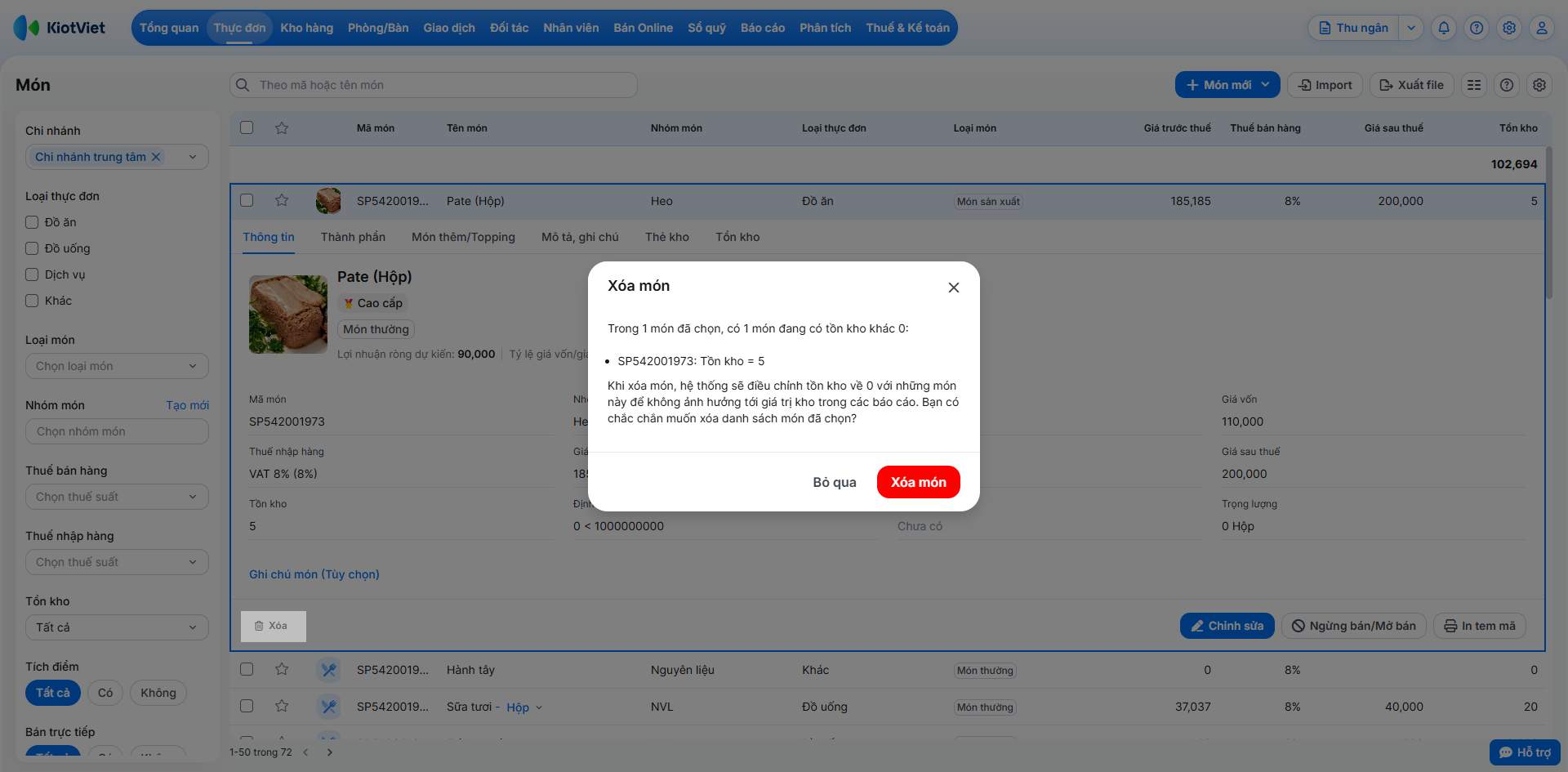Tick the Dịch vụ menu type checkbox
Image resolution: width=1568 pixels, height=772 pixels.
tap(32, 274)
